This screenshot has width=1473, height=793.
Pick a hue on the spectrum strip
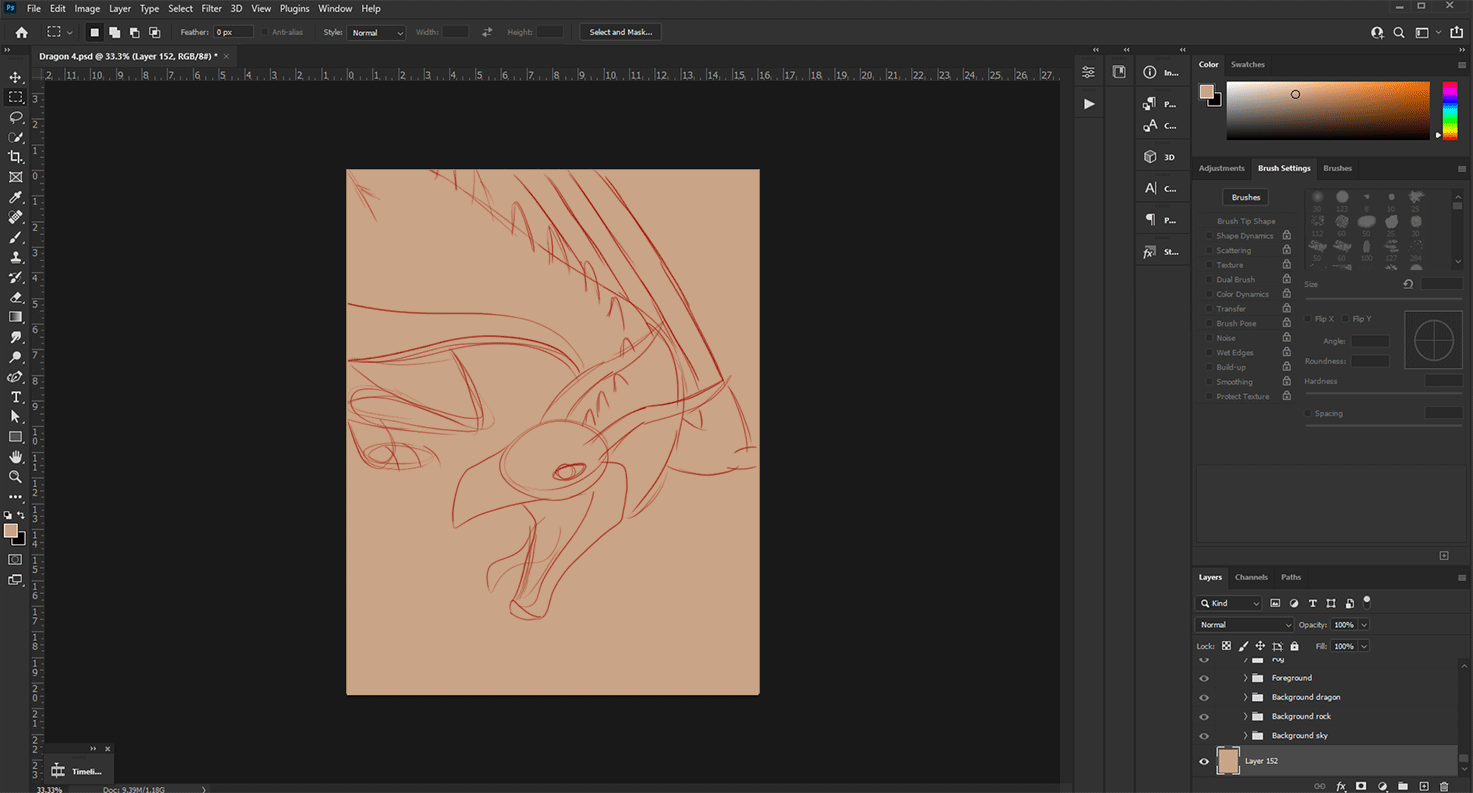click(x=1449, y=110)
